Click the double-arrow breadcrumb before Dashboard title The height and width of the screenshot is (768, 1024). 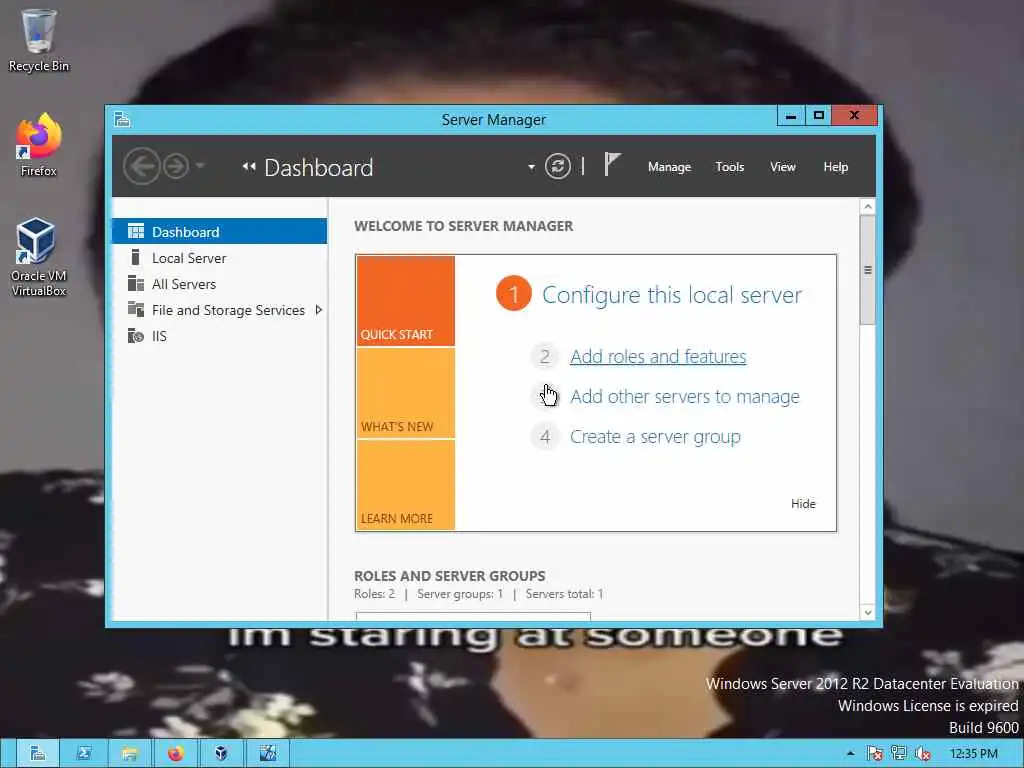(x=249, y=167)
